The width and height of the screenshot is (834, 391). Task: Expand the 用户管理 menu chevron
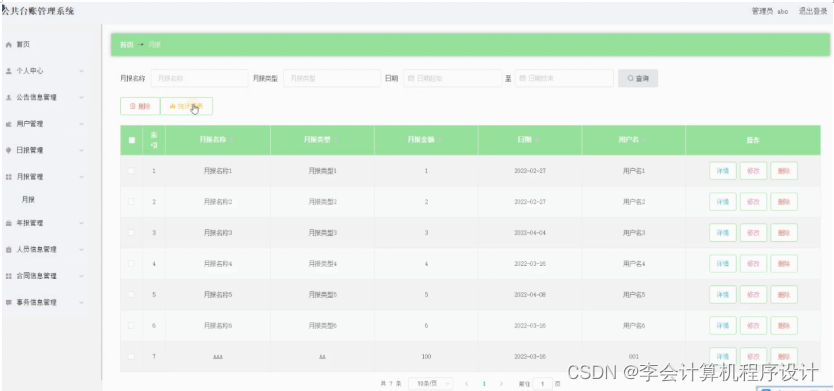coord(81,124)
